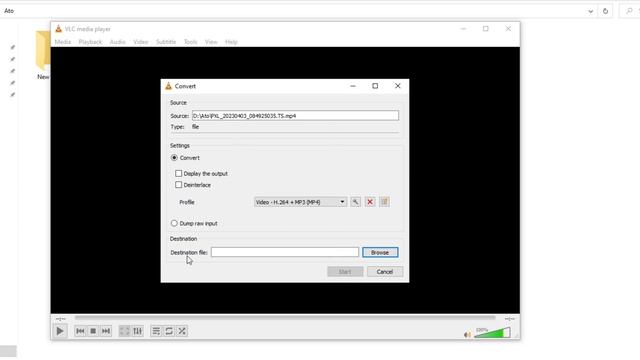Toggle VLC fullscreen mode icon
Screen dimensions: 640x360
tap(124, 331)
